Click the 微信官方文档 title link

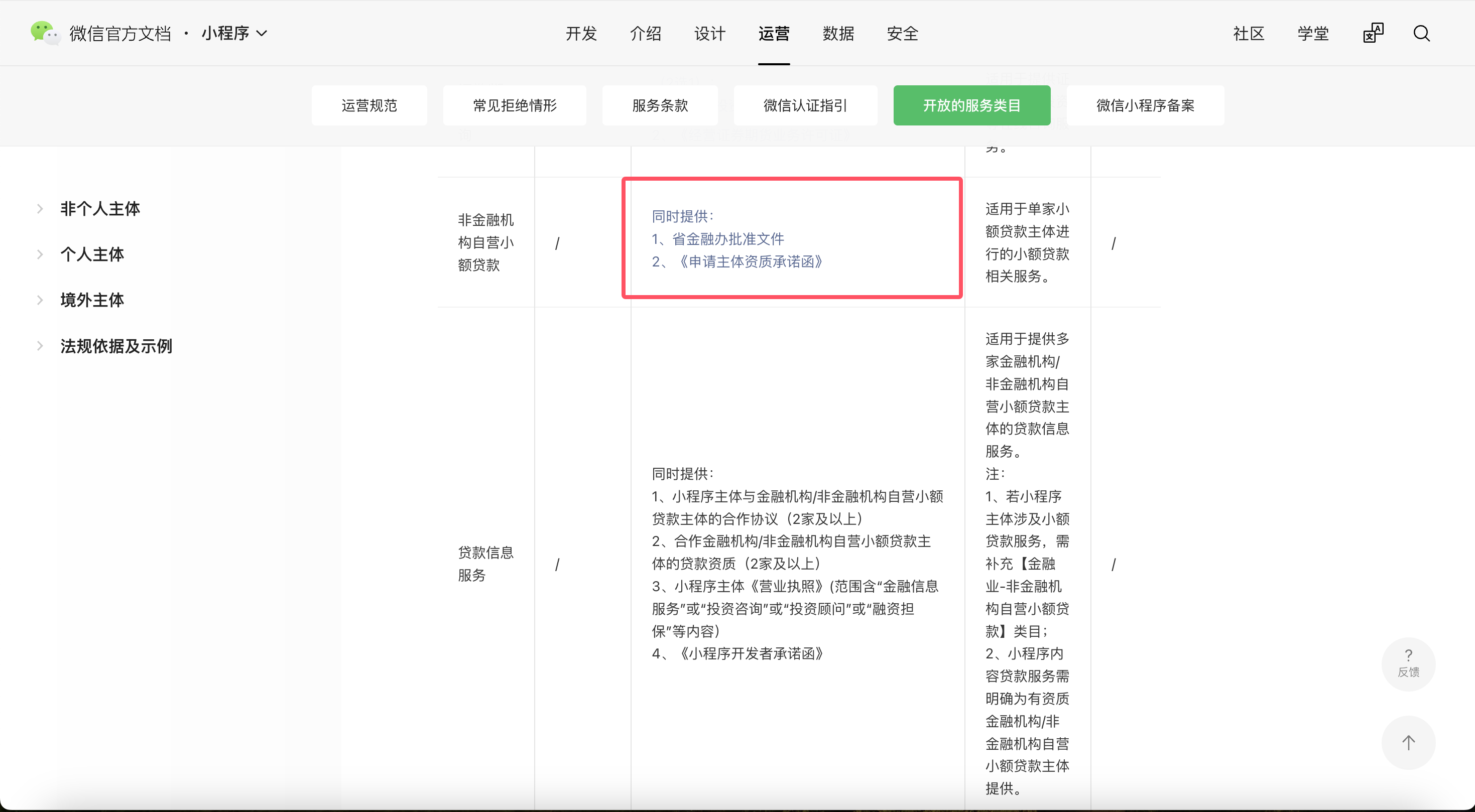click(x=120, y=33)
